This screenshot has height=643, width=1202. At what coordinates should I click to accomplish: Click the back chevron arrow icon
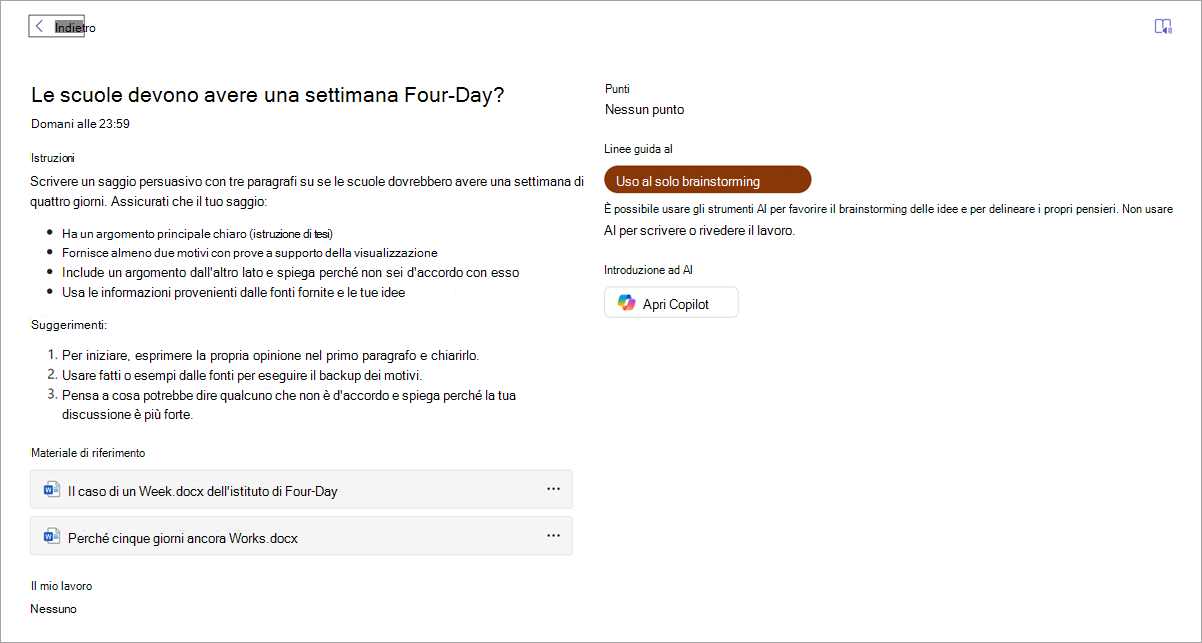[x=39, y=27]
